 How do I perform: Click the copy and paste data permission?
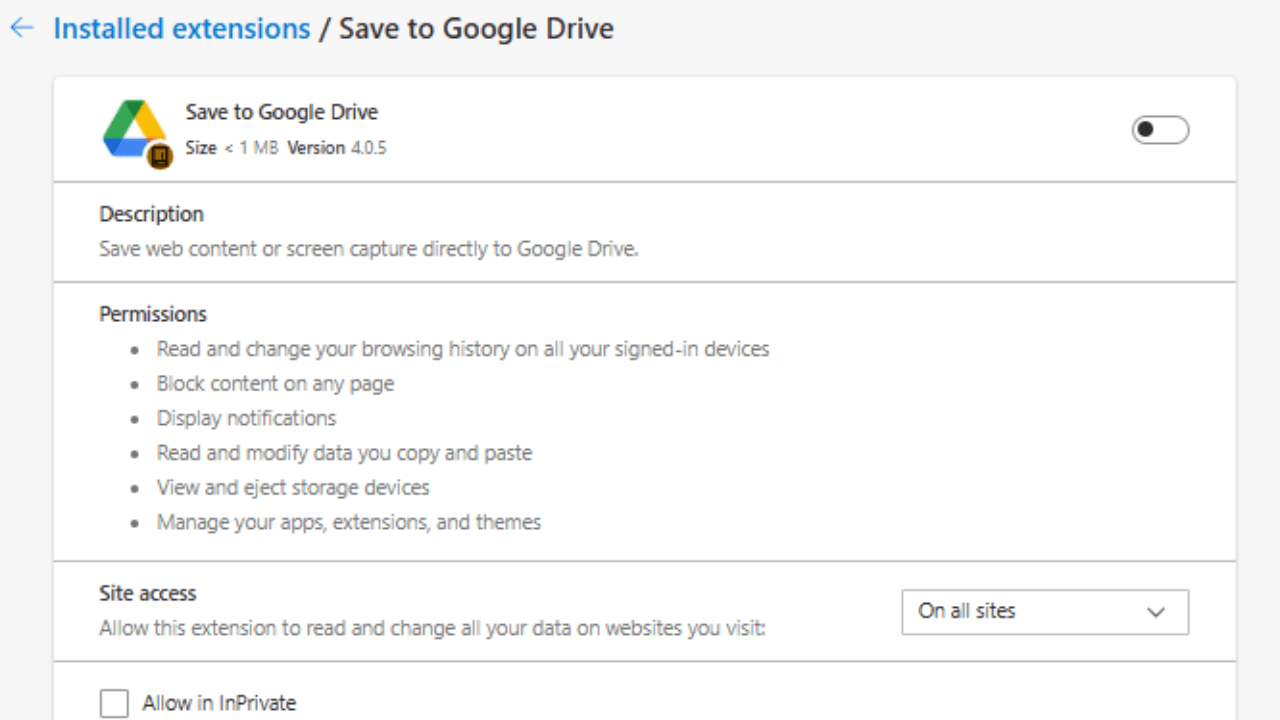(344, 453)
